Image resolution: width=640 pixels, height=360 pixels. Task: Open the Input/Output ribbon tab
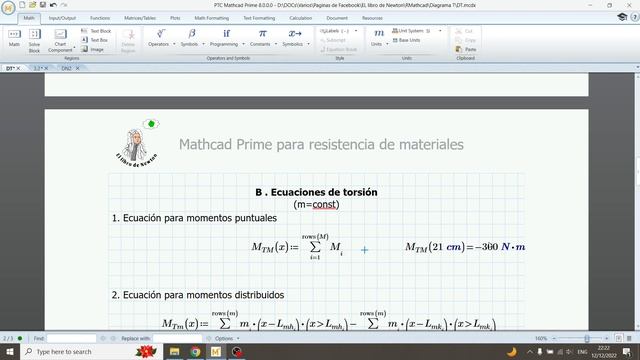pyautogui.click(x=62, y=18)
